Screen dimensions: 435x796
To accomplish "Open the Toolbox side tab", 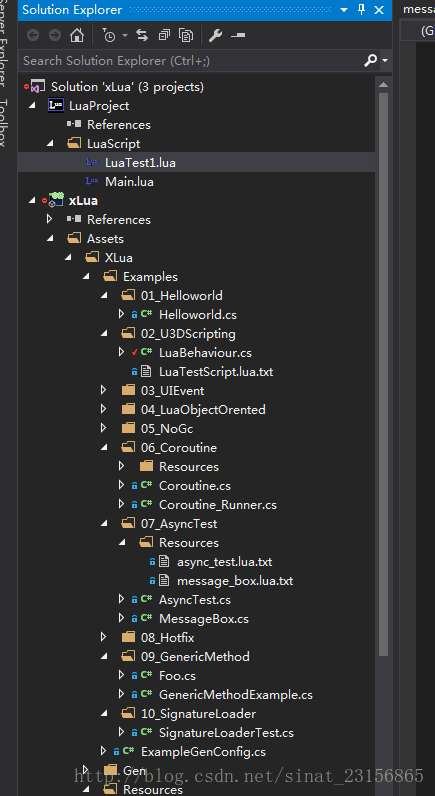I will pyautogui.click(x=4, y=122).
